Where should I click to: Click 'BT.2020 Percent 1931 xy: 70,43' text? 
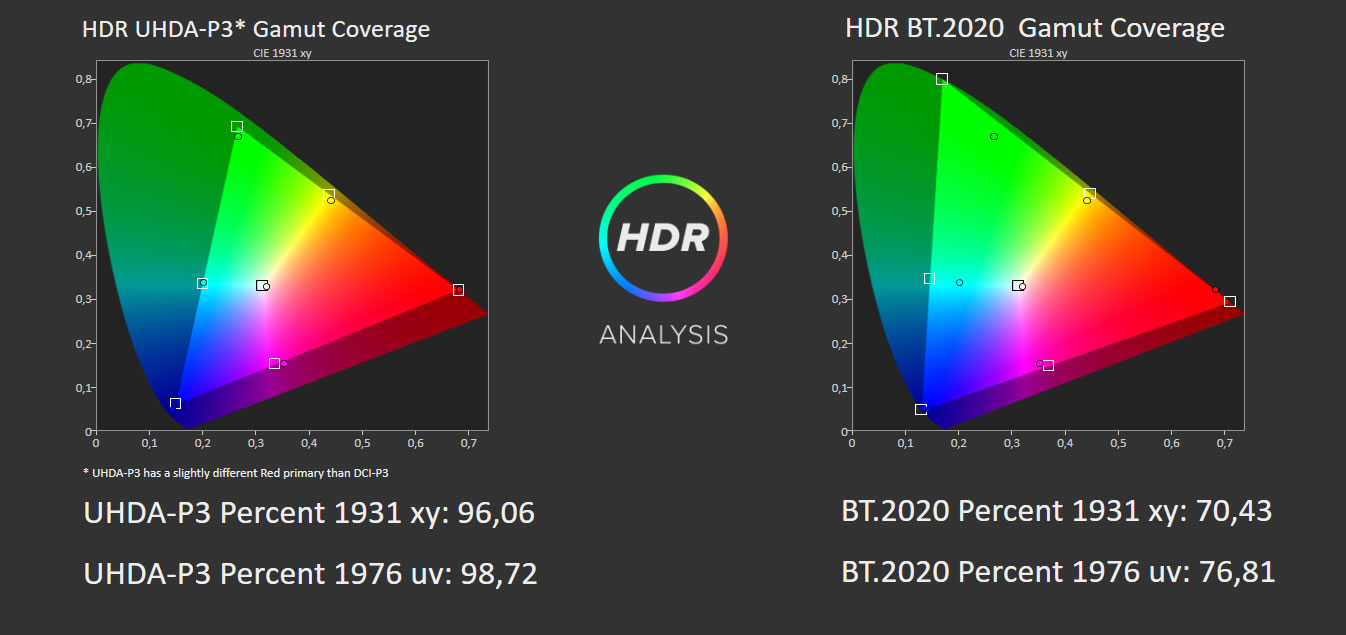click(x=1057, y=511)
